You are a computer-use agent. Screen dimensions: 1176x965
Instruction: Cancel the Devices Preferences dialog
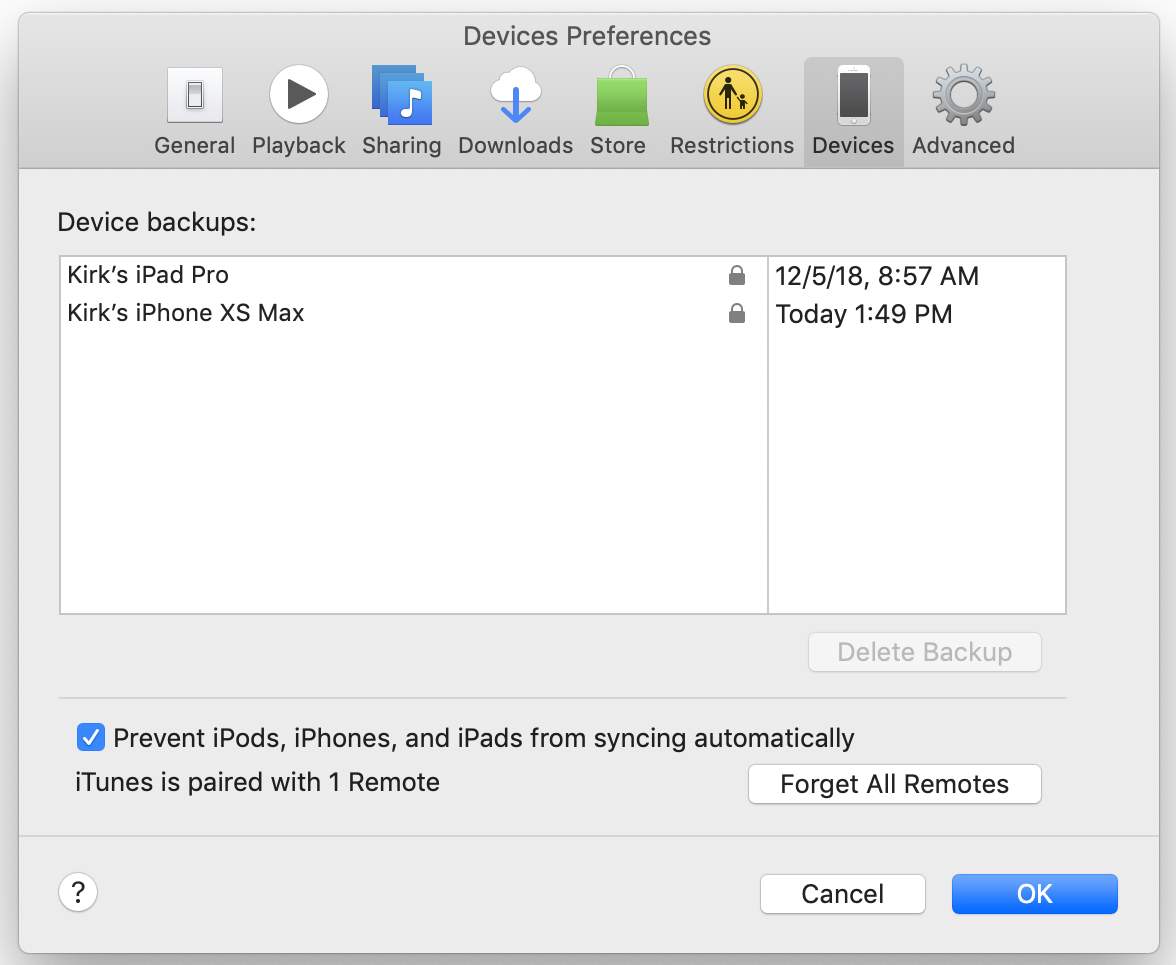coord(842,894)
